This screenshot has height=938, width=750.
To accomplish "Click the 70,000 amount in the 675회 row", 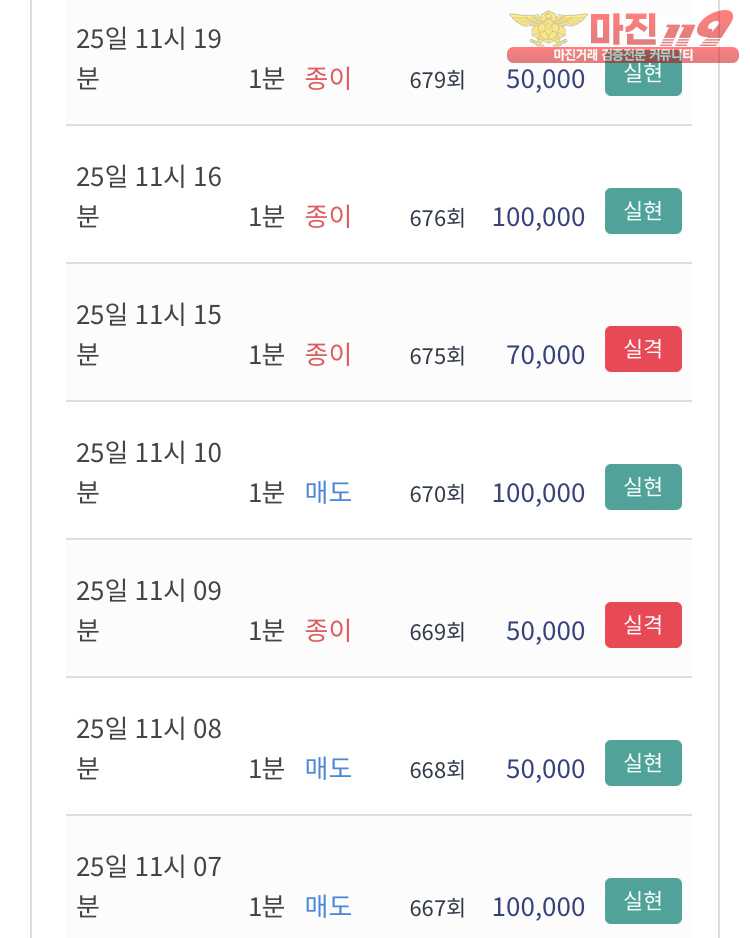I will [545, 355].
